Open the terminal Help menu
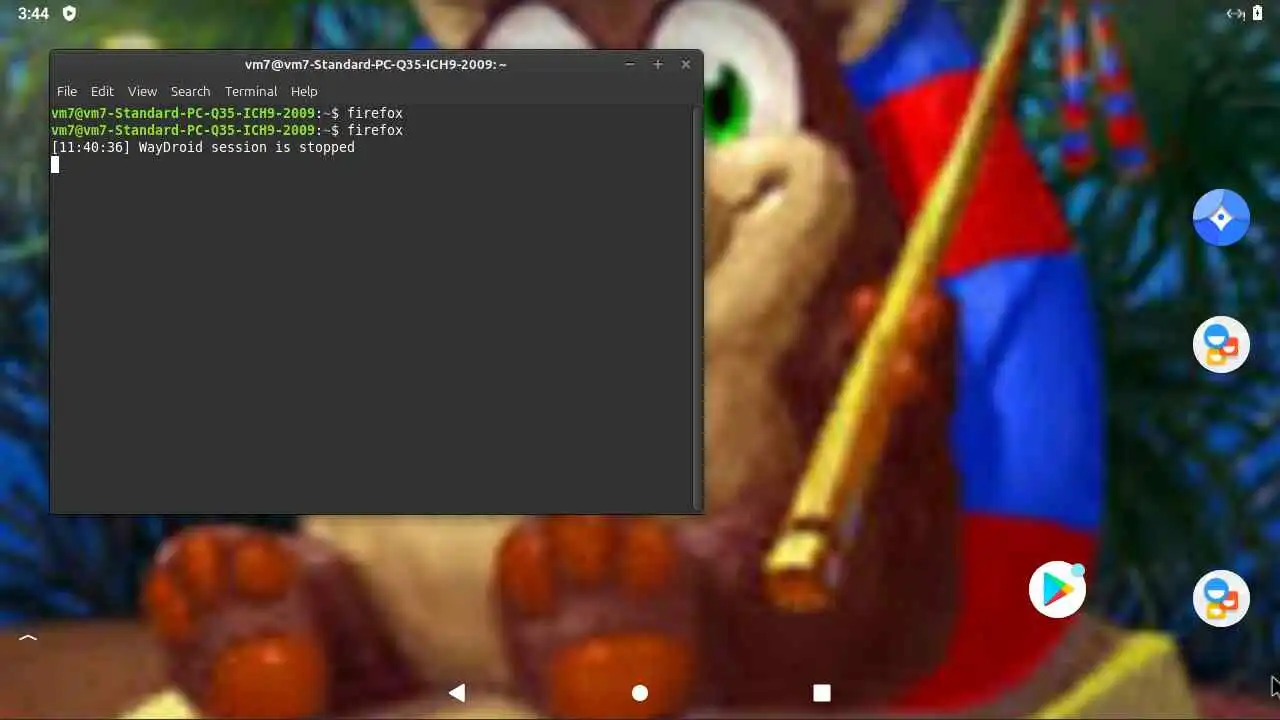Screen dimensions: 1280x720 coord(304,91)
